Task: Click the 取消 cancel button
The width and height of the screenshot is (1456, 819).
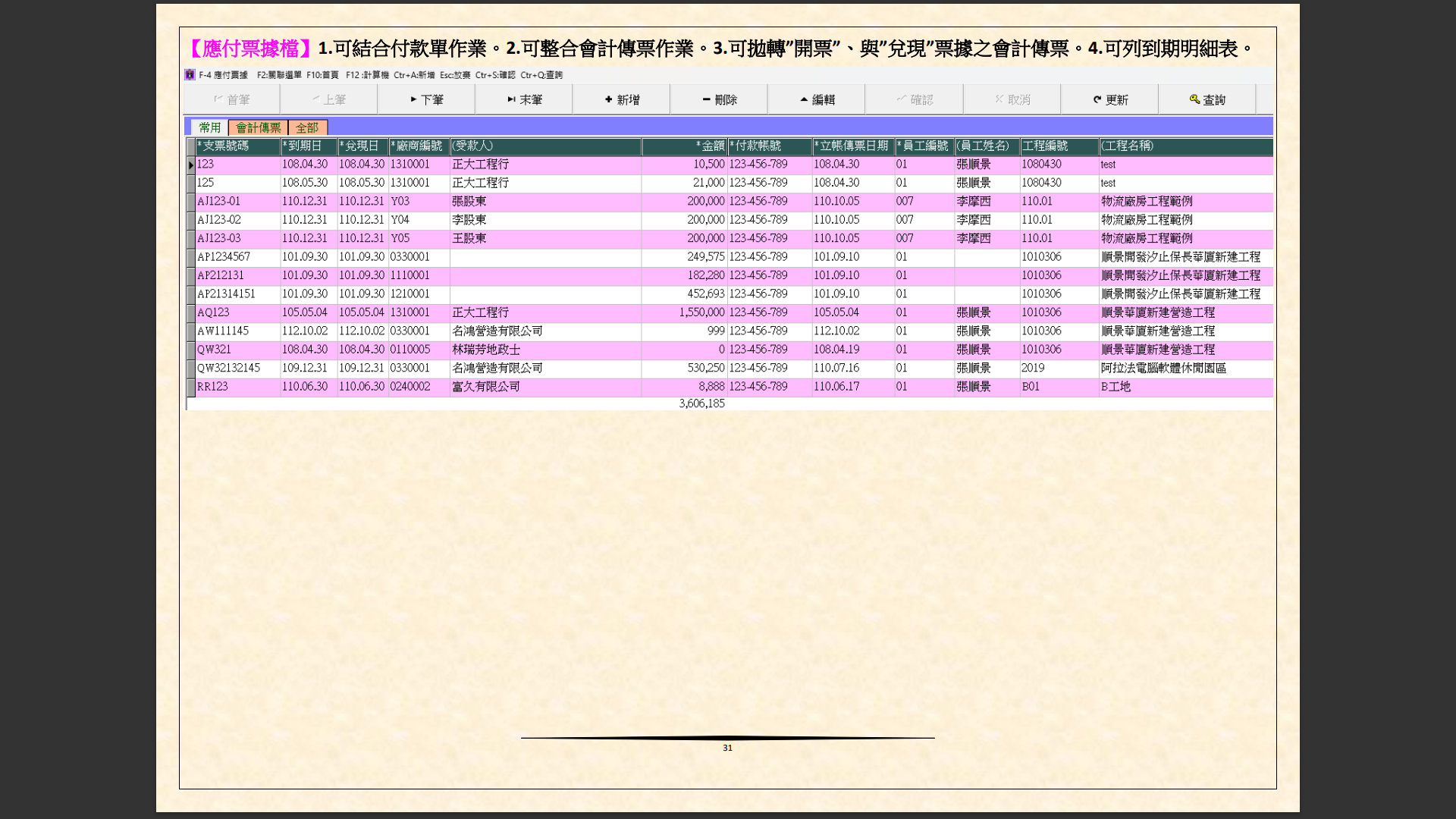Action: click(x=1012, y=99)
